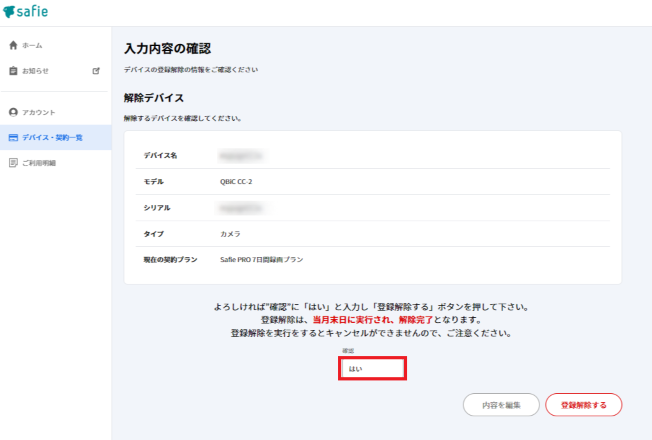Click the Safie logo
The image size is (652, 440).
pyautogui.click(x=25, y=11)
